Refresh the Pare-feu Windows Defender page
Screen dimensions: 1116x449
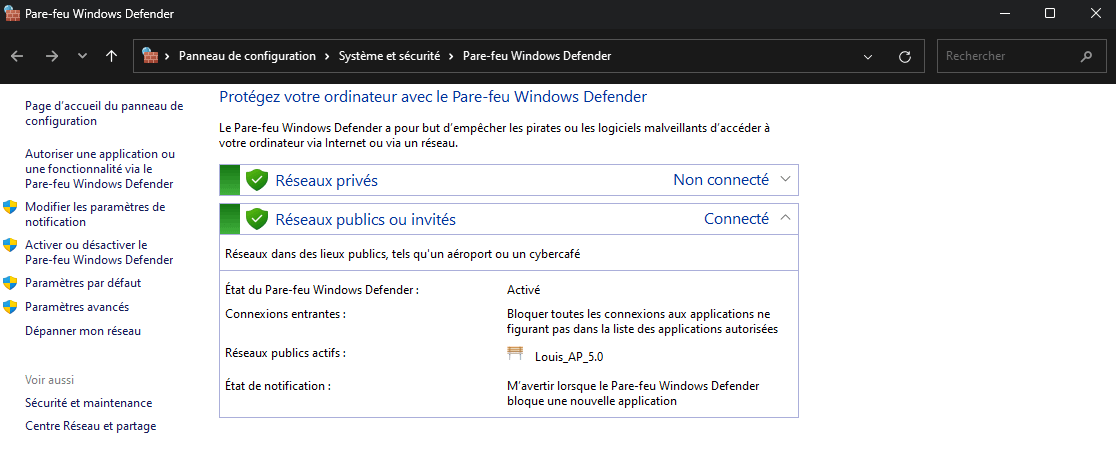point(905,57)
